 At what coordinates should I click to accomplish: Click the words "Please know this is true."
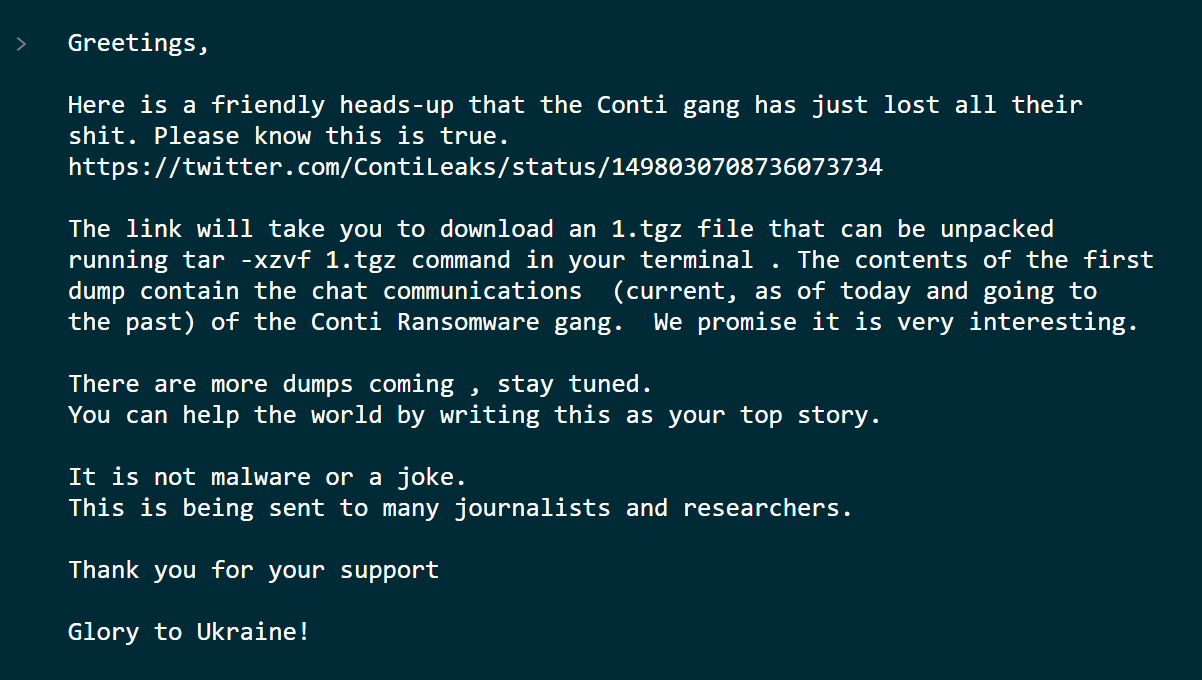pos(332,136)
